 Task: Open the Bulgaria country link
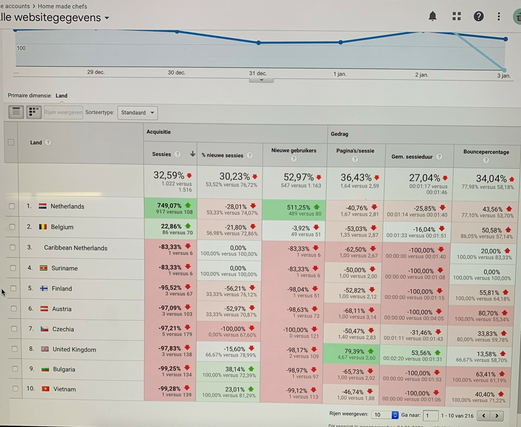pyautogui.click(x=64, y=369)
